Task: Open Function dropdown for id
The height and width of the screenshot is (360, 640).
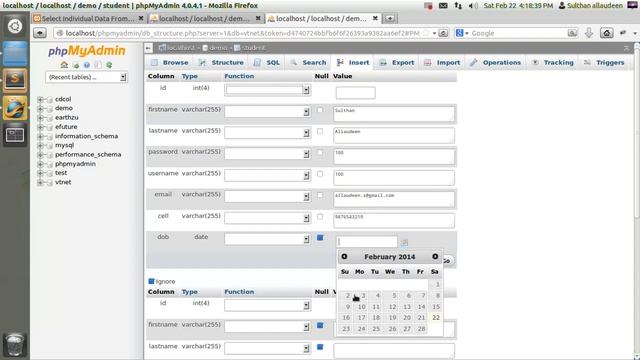Action: pyautogui.click(x=267, y=90)
